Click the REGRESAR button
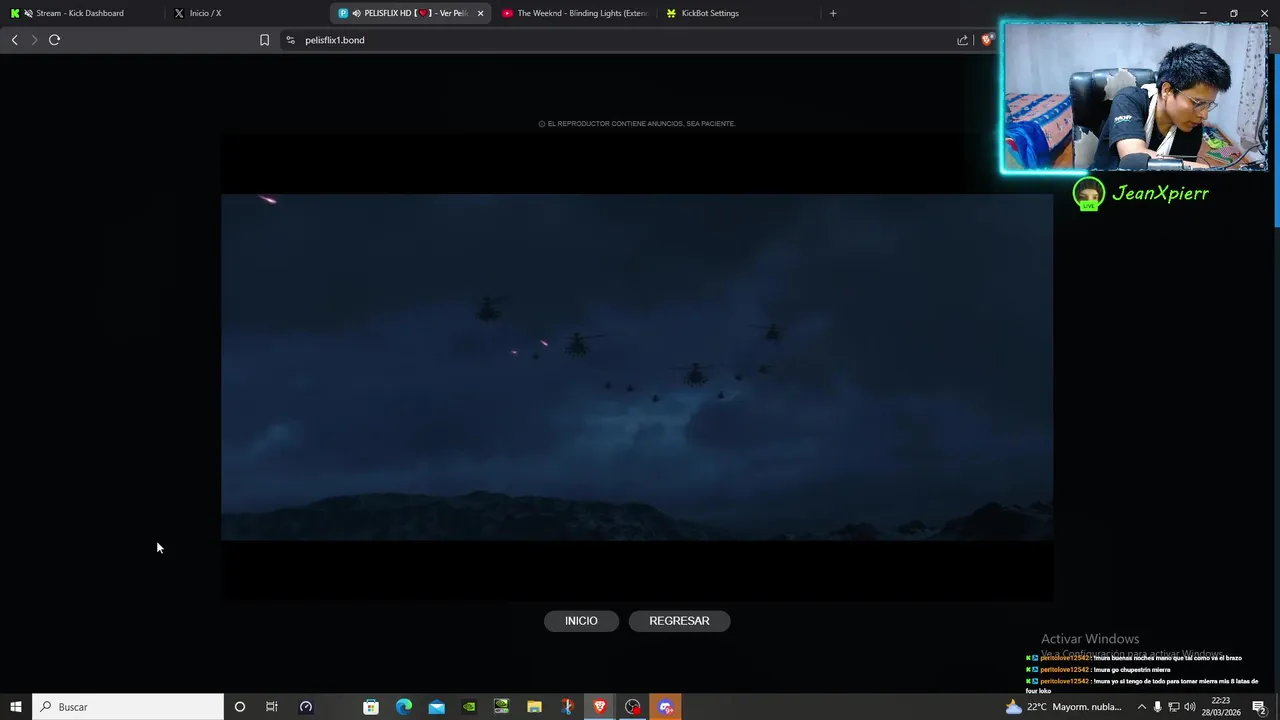Viewport: 1280px width, 720px height. [x=679, y=621]
